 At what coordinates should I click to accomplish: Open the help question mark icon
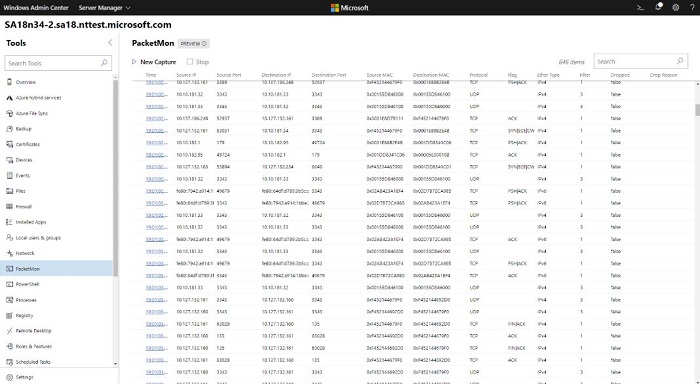[692, 8]
